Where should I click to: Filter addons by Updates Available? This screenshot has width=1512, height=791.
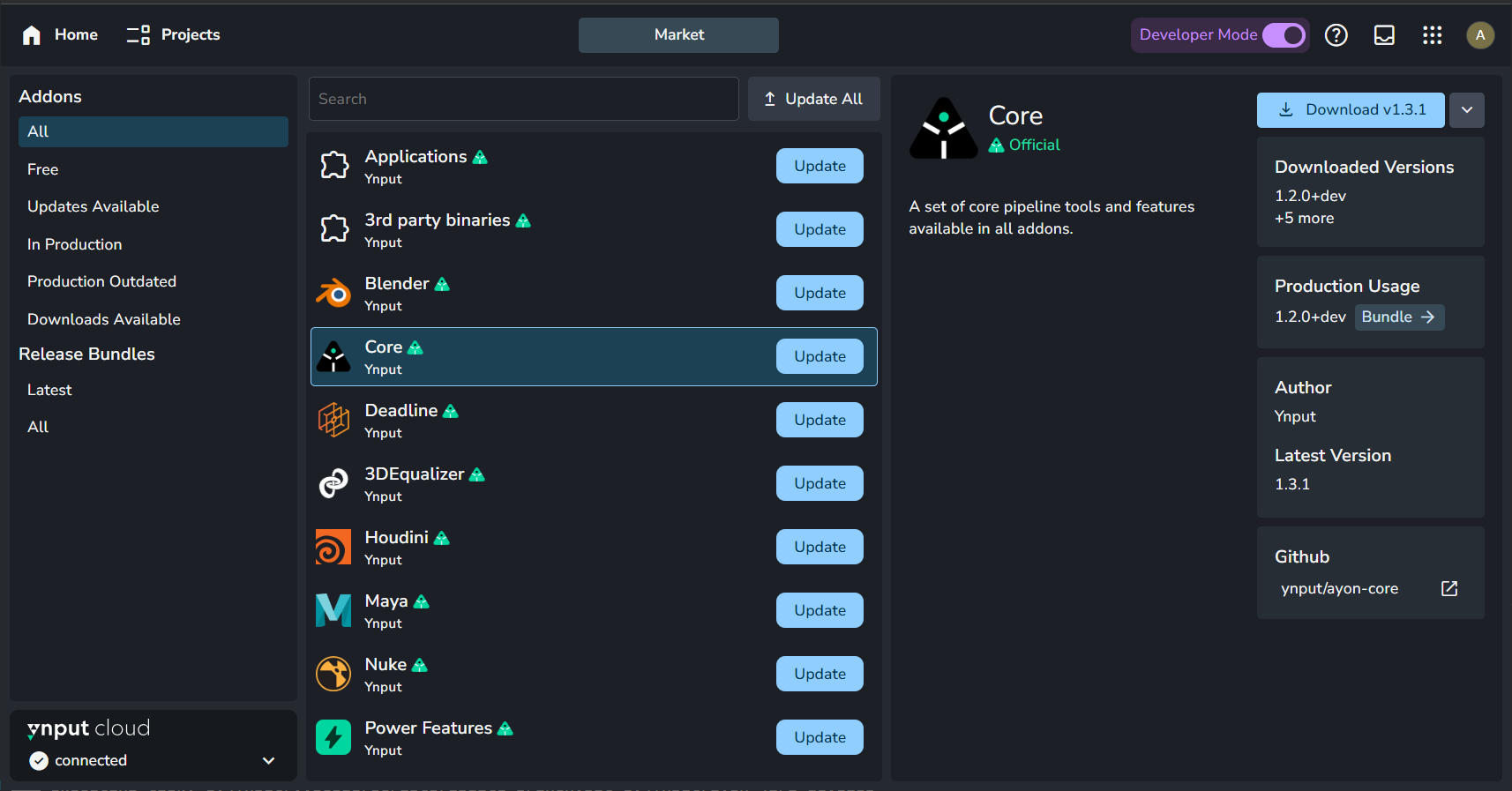[x=94, y=206]
